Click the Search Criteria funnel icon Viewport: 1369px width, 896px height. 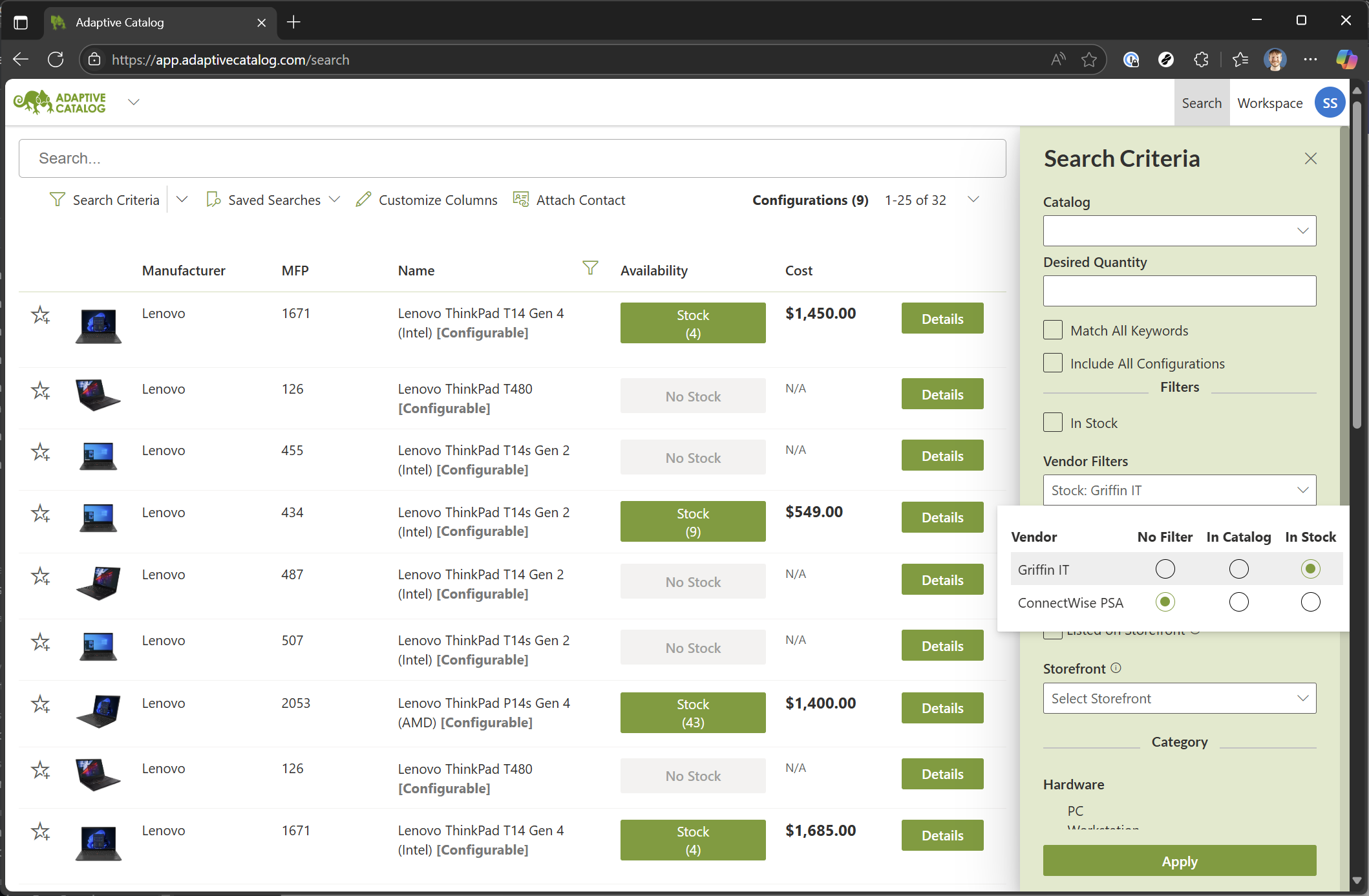pyautogui.click(x=57, y=200)
